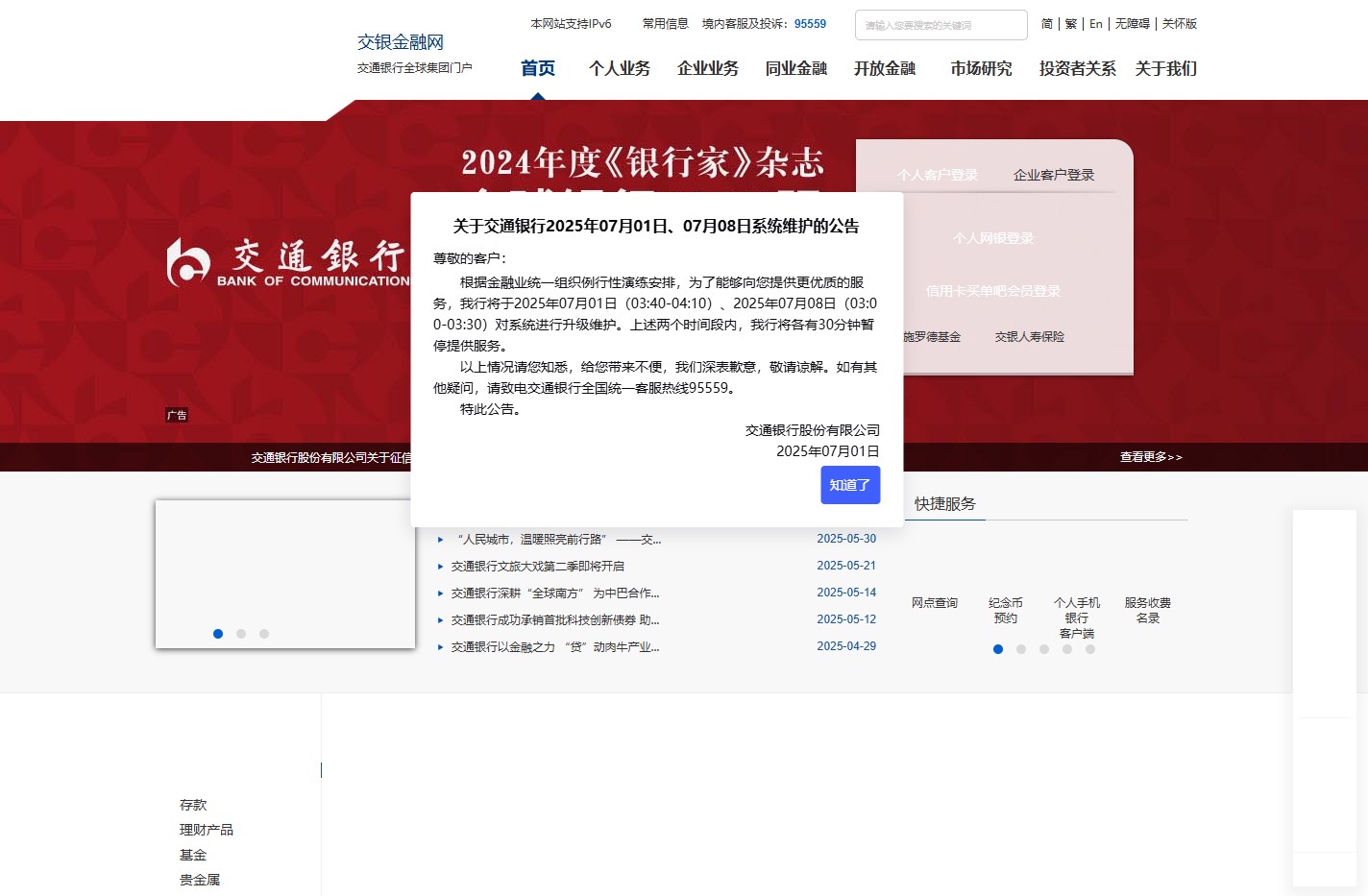Click the 知道了 button in the announcement dialog
Image resolution: width=1368 pixels, height=896 pixels.
850,485
